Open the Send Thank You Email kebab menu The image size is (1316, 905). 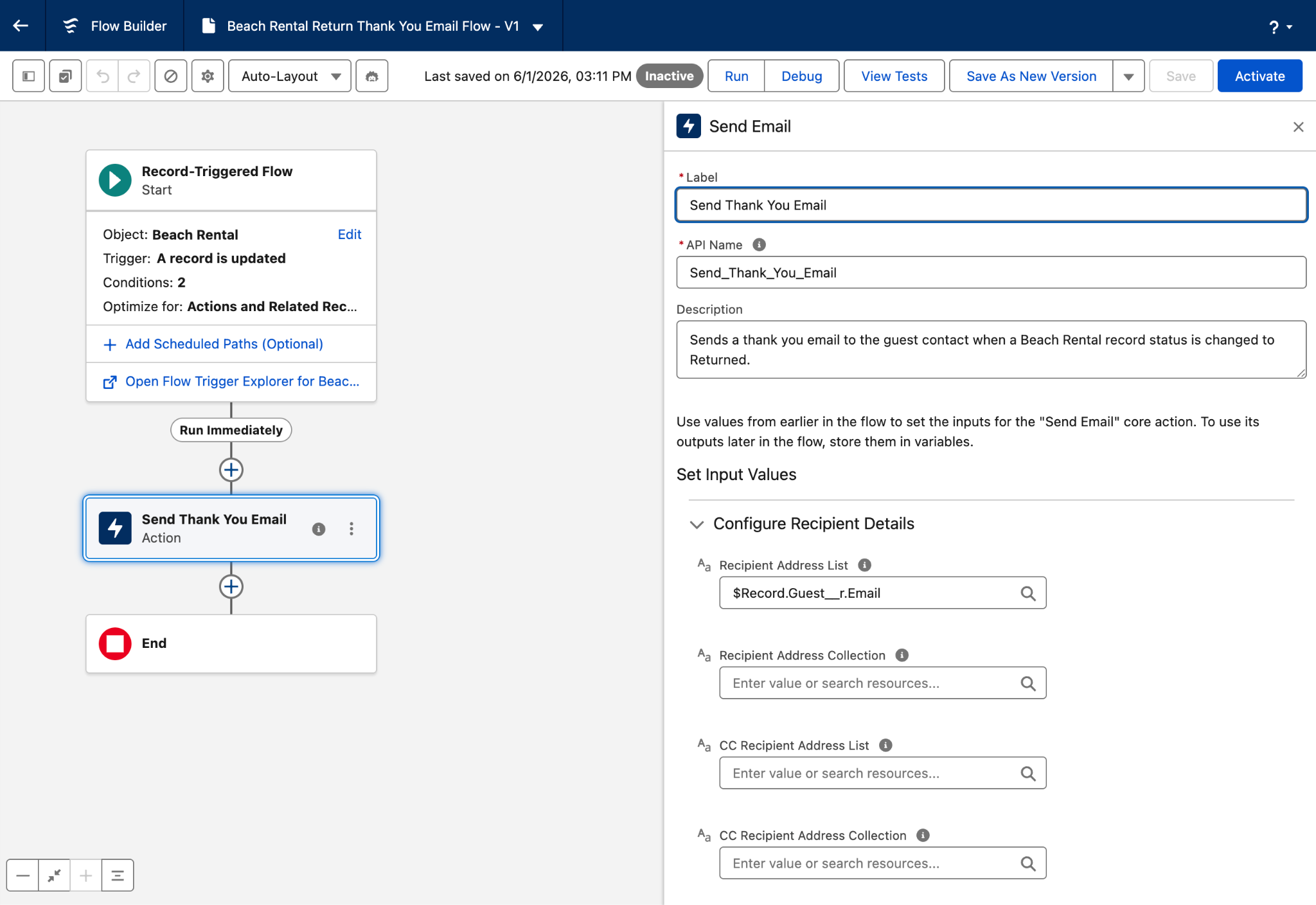pos(351,528)
